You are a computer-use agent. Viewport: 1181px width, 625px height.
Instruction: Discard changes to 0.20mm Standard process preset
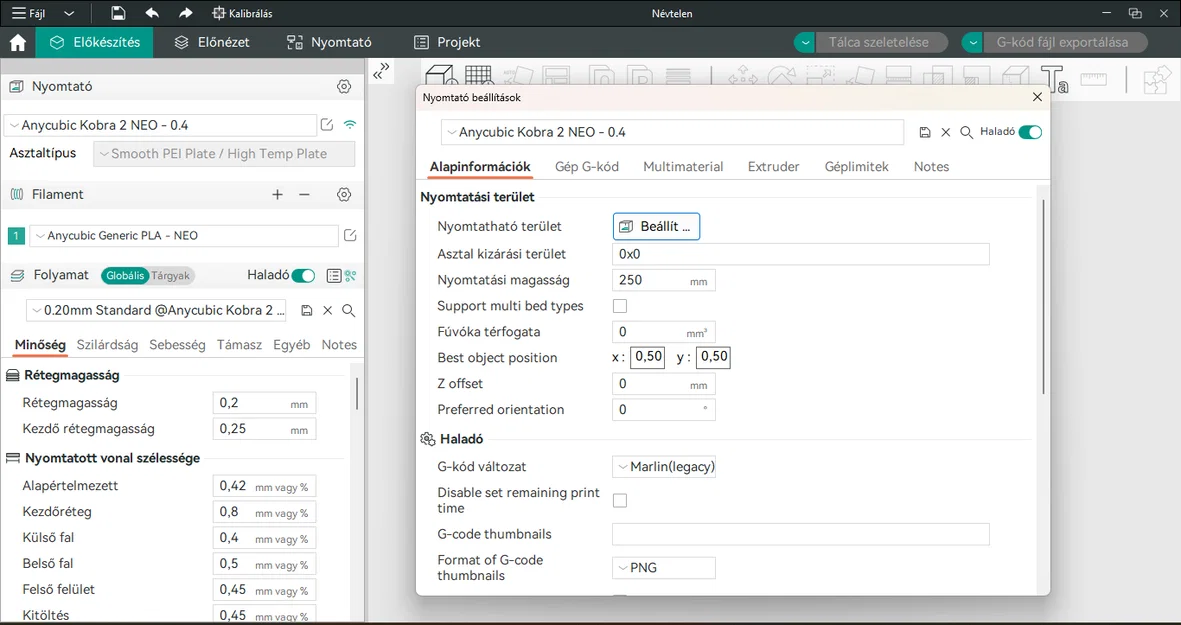point(328,310)
